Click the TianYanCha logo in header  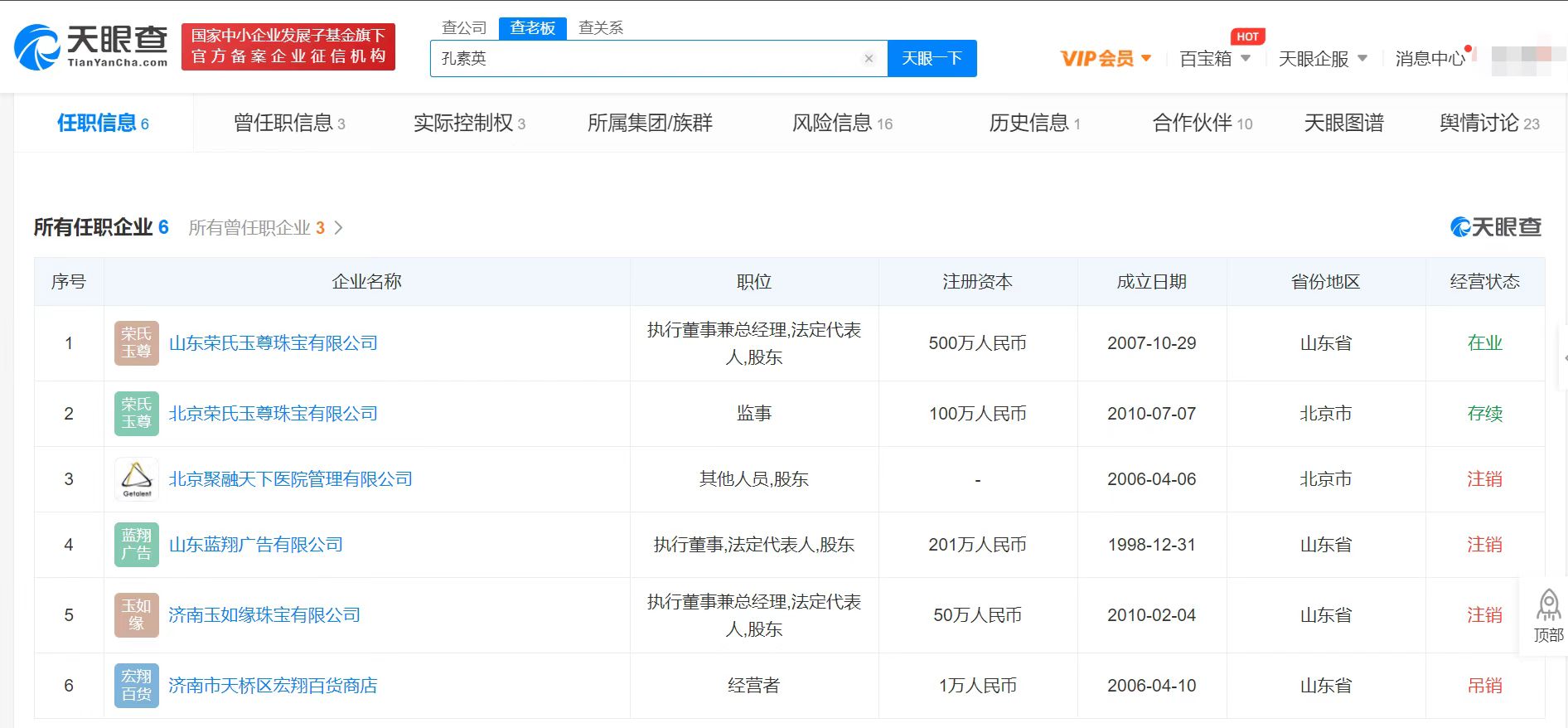click(91, 46)
